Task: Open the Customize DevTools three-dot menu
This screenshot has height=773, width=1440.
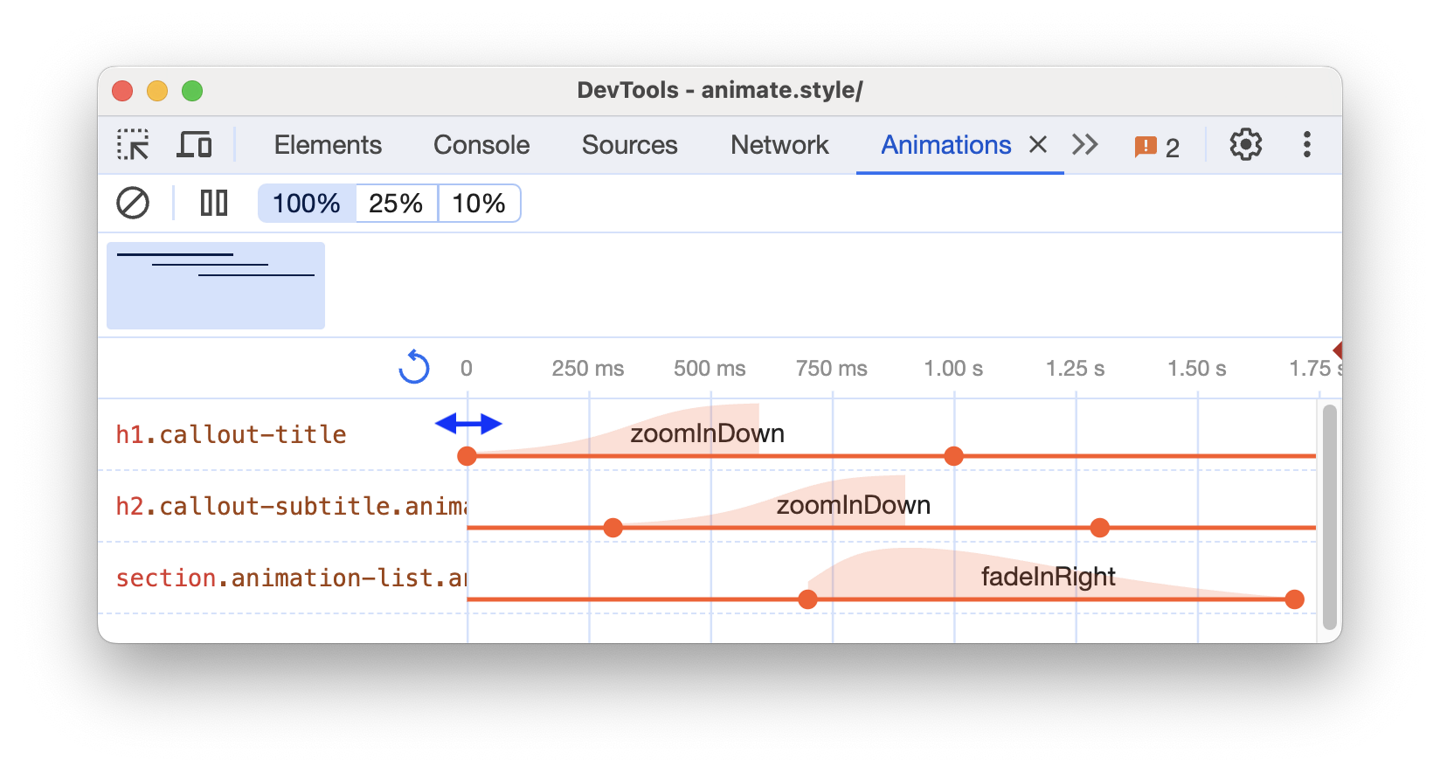Action: 1306,144
